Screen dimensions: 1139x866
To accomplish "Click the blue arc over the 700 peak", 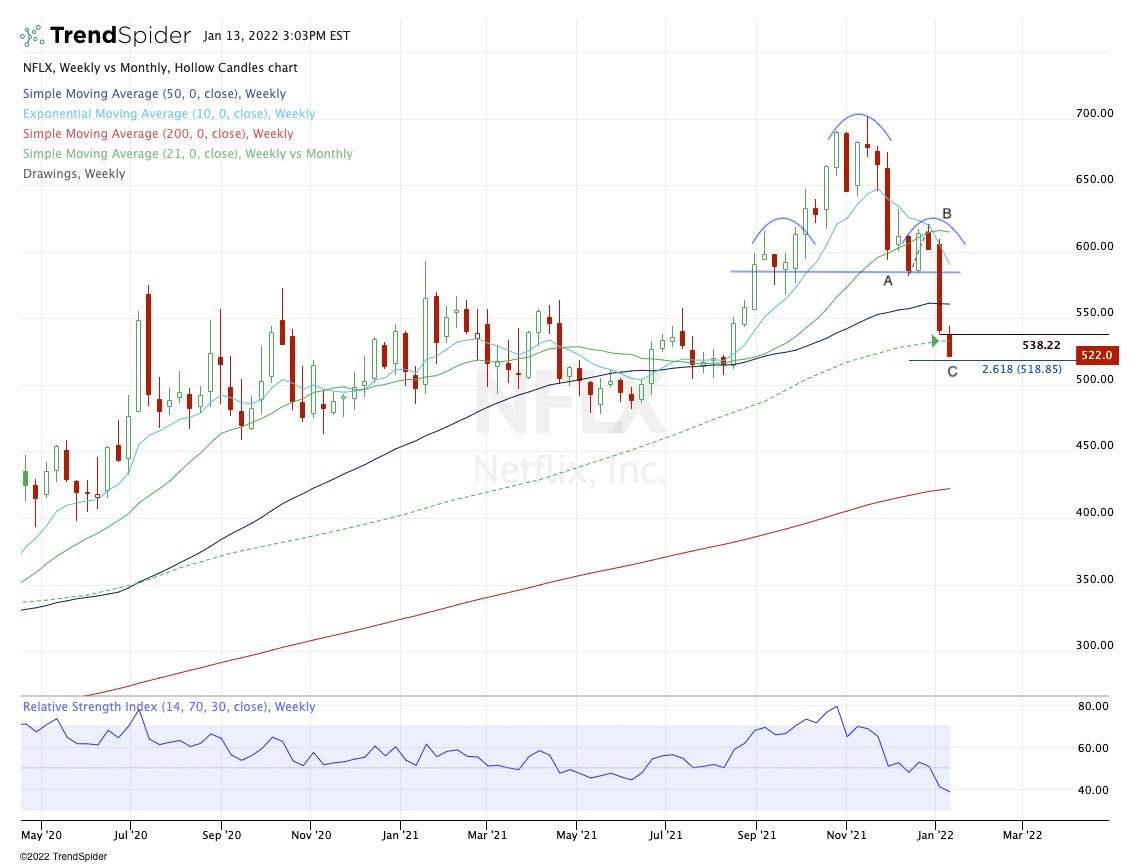I will coord(860,125).
